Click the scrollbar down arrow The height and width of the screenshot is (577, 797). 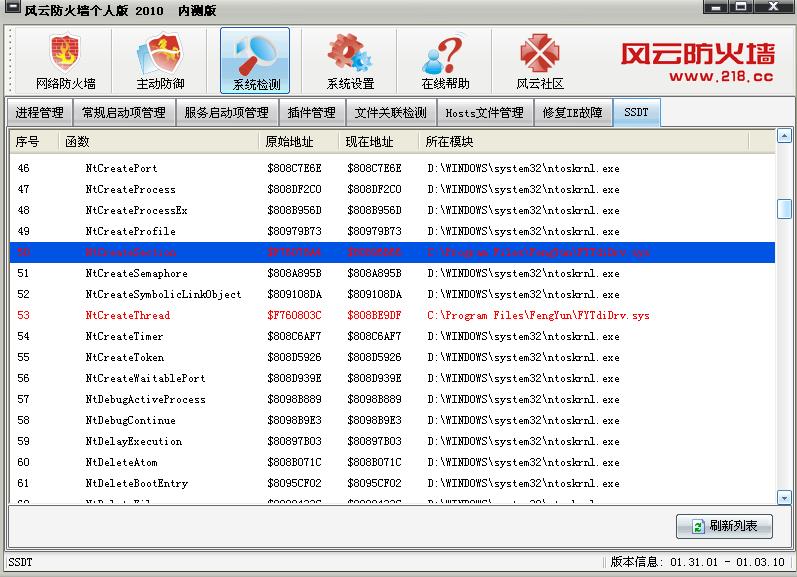pyautogui.click(x=784, y=498)
